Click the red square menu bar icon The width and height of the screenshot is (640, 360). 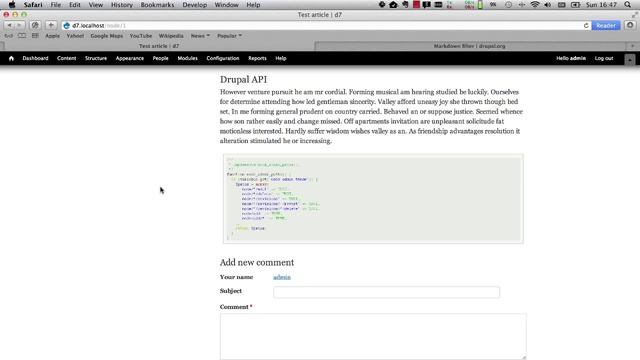pyautogui.click(x=416, y=5)
